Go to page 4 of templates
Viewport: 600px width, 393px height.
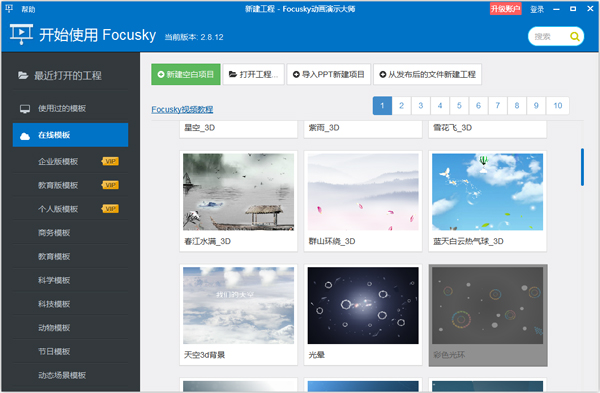(440, 106)
